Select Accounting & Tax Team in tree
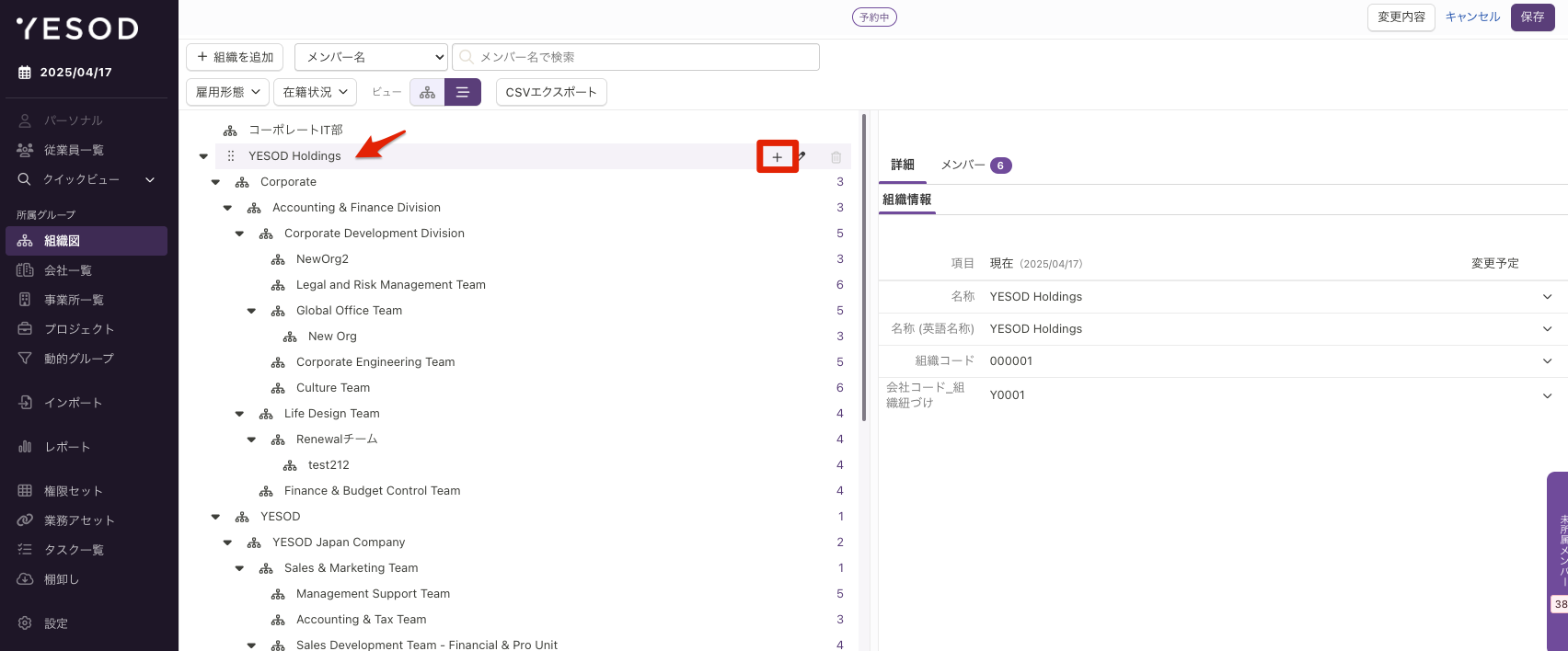This screenshot has height=651, width=1568. coord(362,620)
